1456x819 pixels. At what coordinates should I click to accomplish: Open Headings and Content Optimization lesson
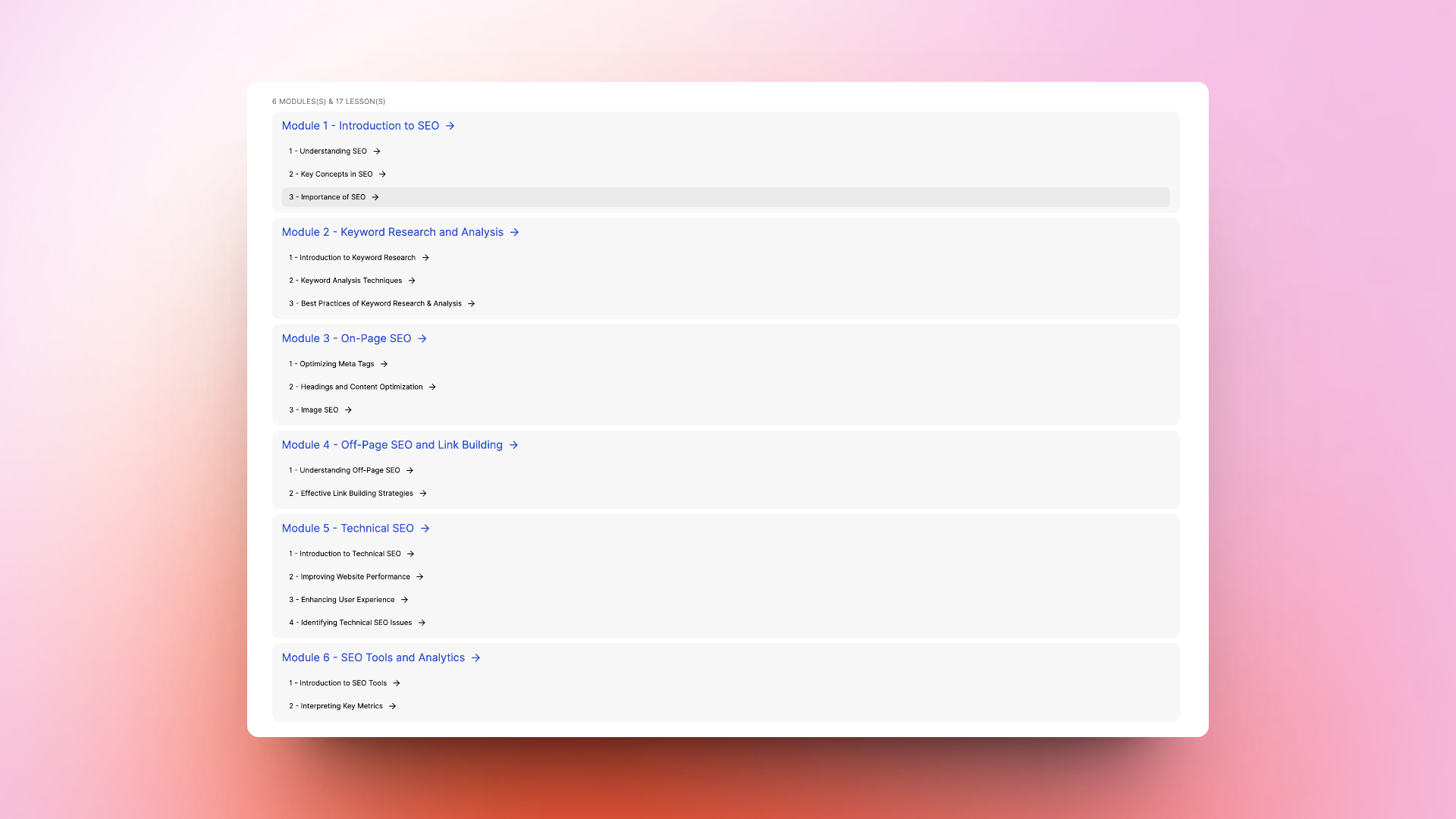pos(356,387)
